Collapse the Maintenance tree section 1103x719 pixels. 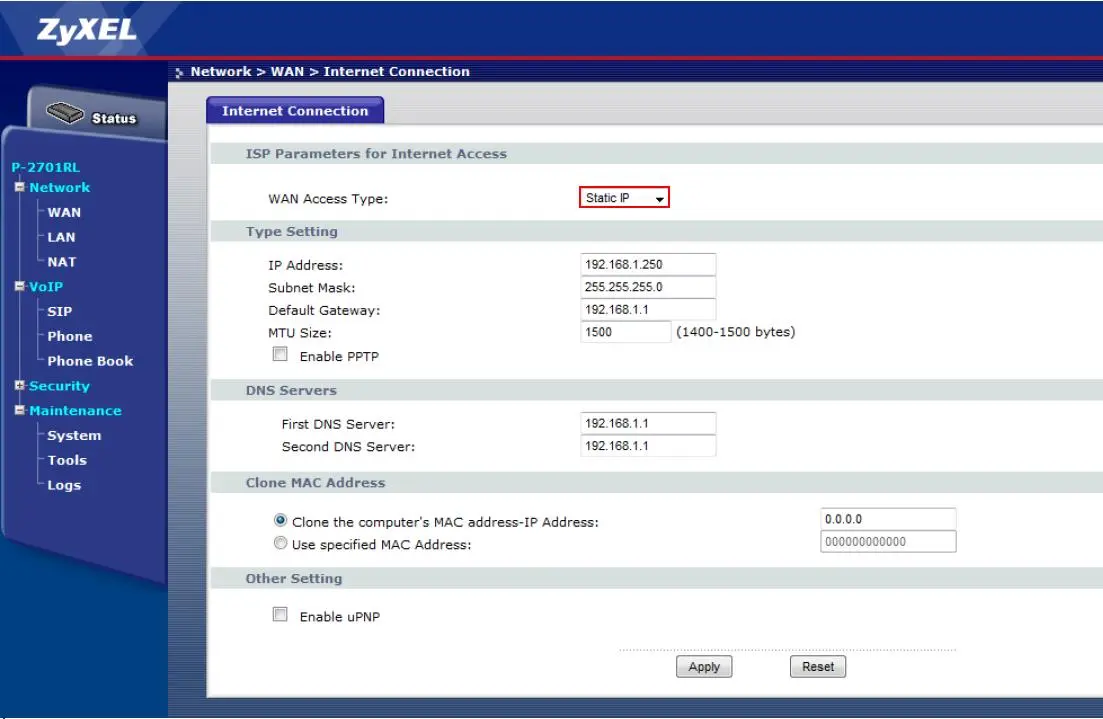20,410
